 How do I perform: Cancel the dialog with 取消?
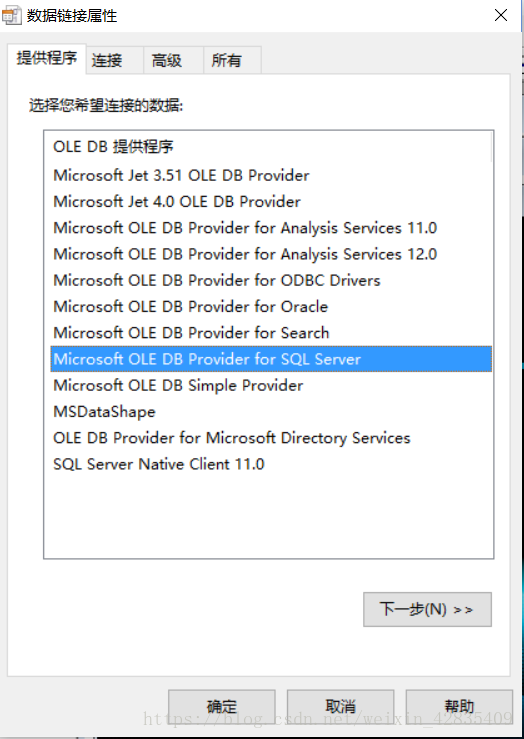pos(341,706)
